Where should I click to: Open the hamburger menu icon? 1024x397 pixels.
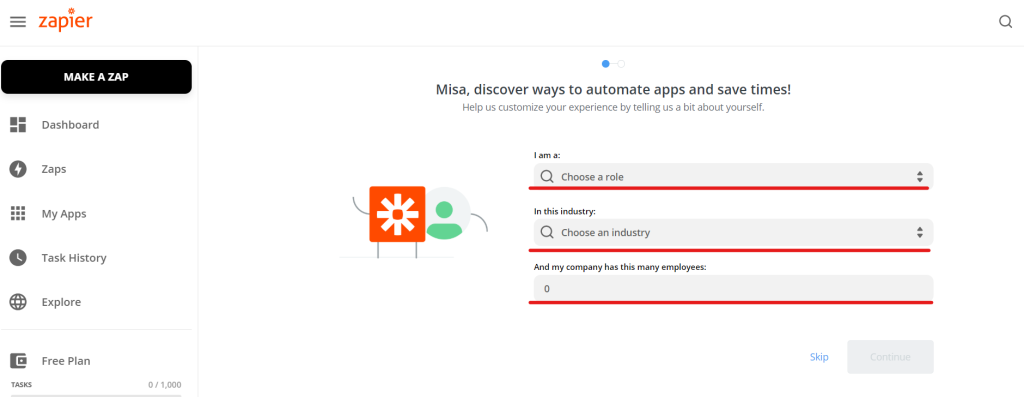click(18, 22)
